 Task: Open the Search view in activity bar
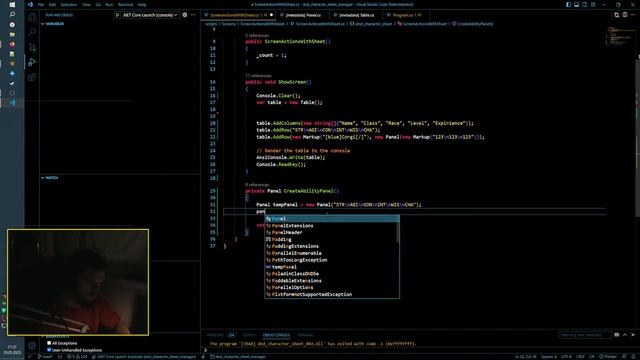point(32,32)
